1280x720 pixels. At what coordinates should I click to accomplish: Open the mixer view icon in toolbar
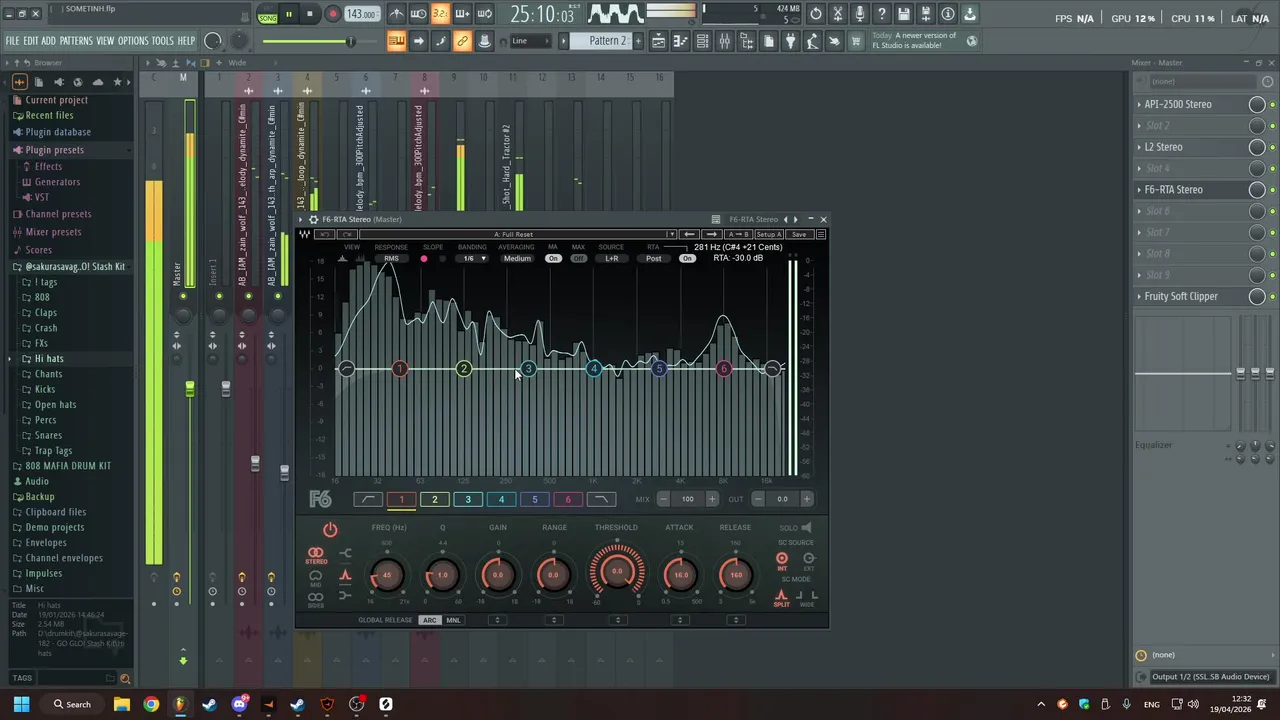[724, 41]
